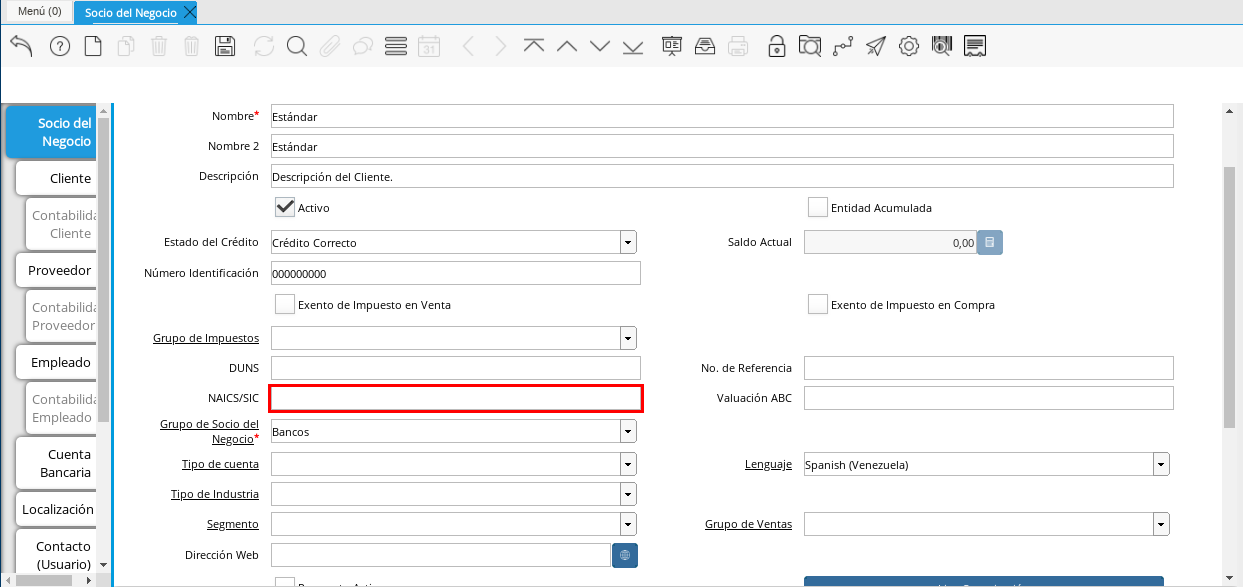The height and width of the screenshot is (587, 1243).
Task: Uncheck the Activo checkbox
Action: pyautogui.click(x=285, y=207)
